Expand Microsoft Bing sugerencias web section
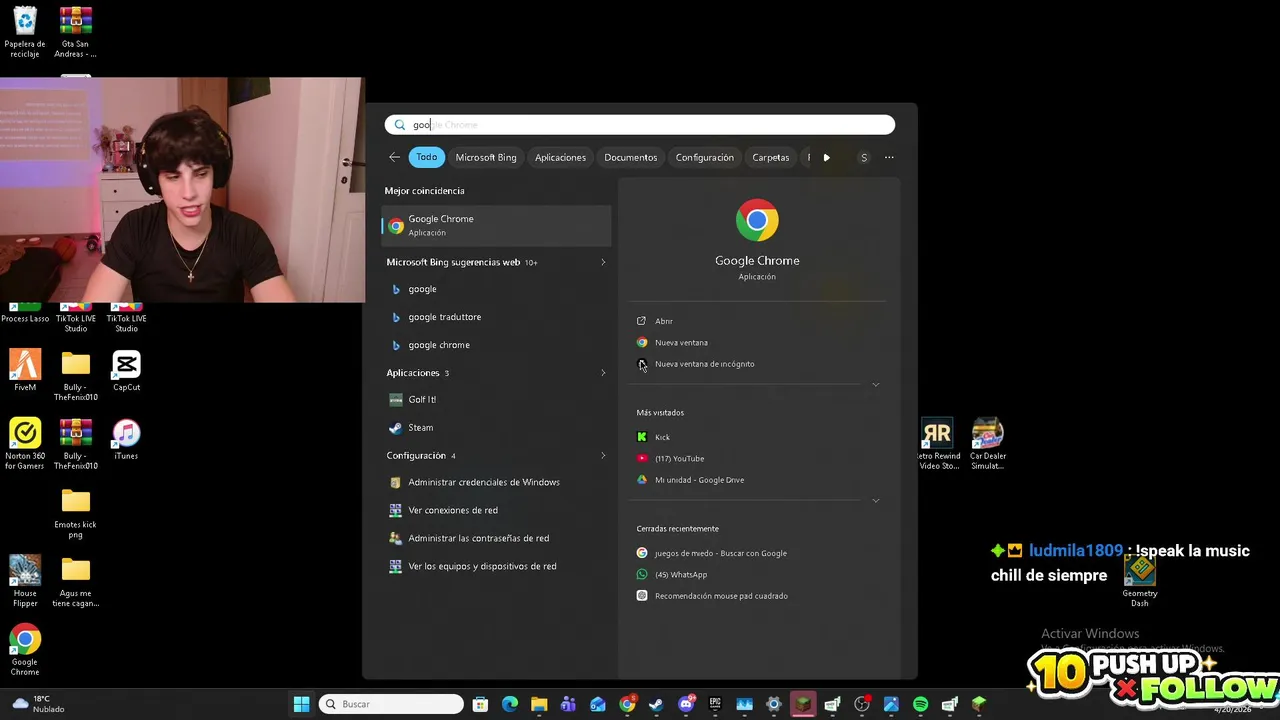Viewport: 1280px width, 720px height. pos(603,262)
